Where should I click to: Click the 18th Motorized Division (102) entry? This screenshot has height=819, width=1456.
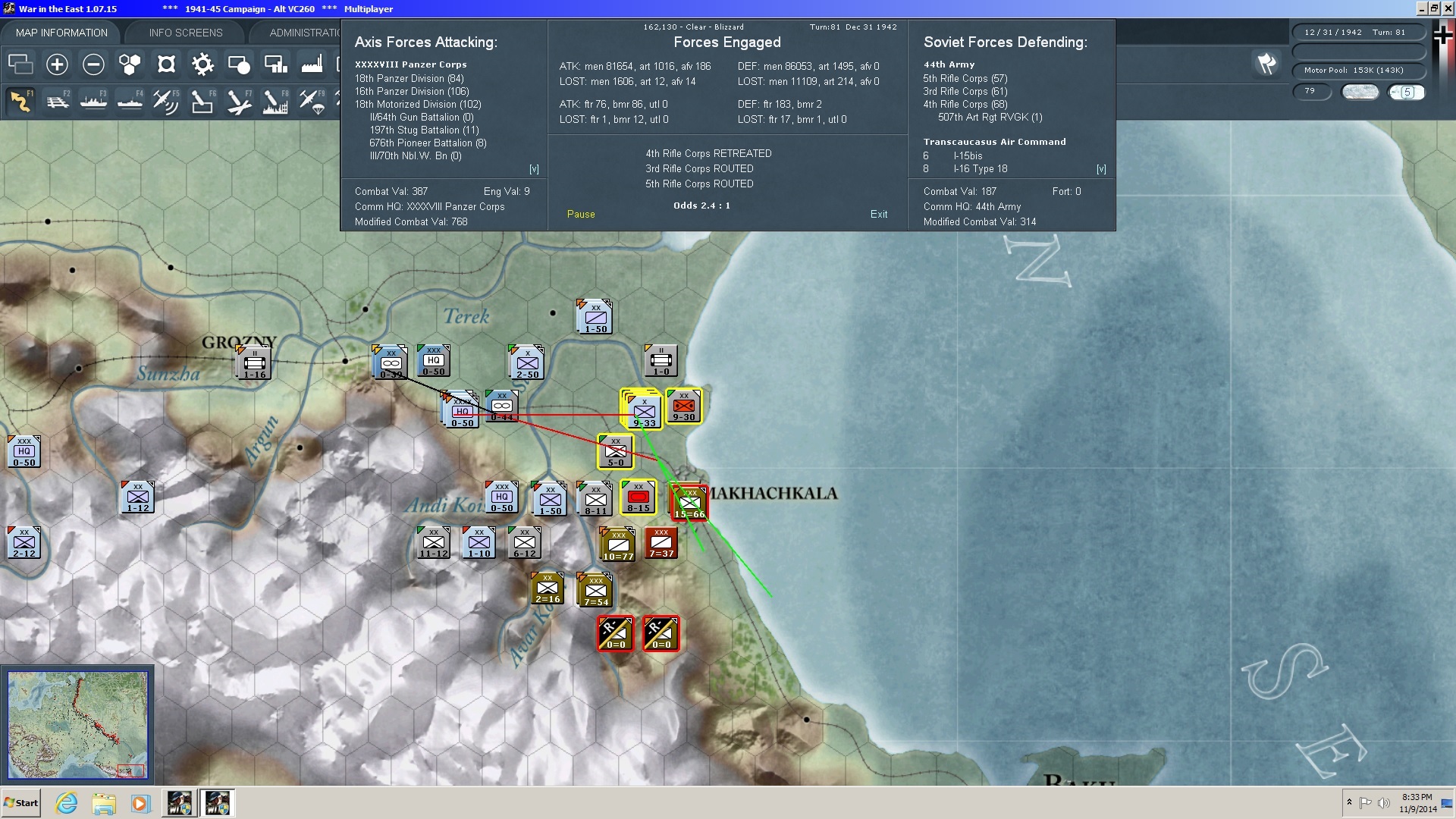(418, 105)
